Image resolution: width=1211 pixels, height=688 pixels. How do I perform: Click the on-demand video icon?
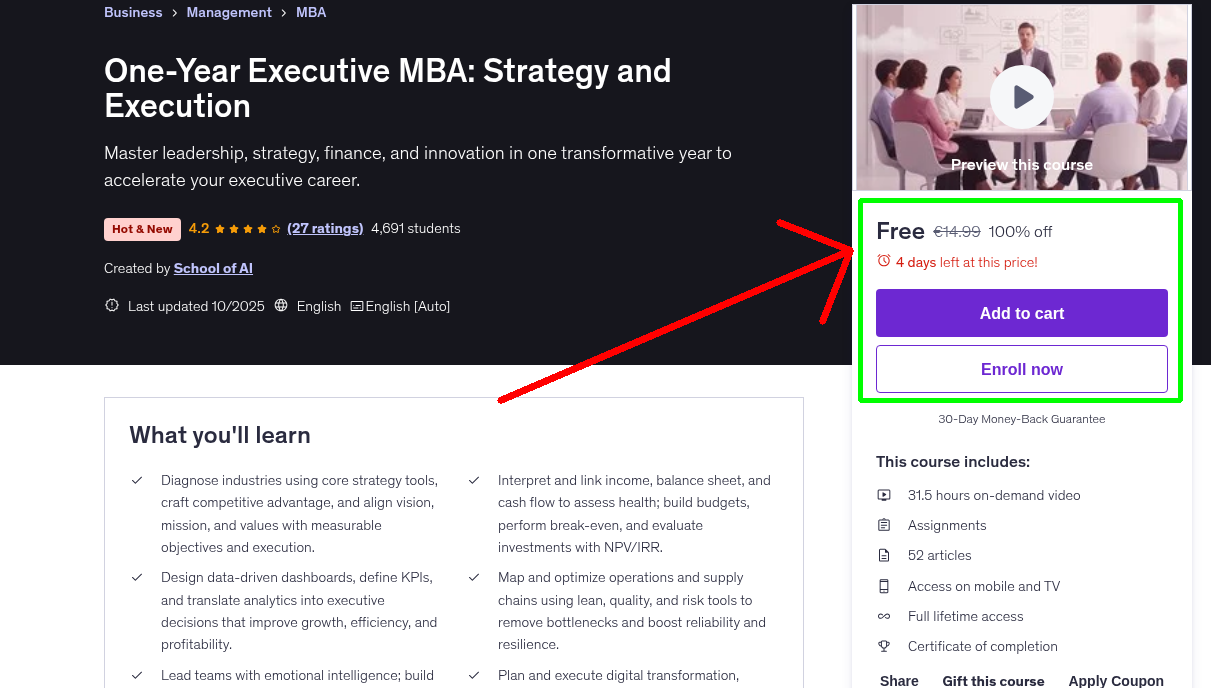[x=884, y=494]
